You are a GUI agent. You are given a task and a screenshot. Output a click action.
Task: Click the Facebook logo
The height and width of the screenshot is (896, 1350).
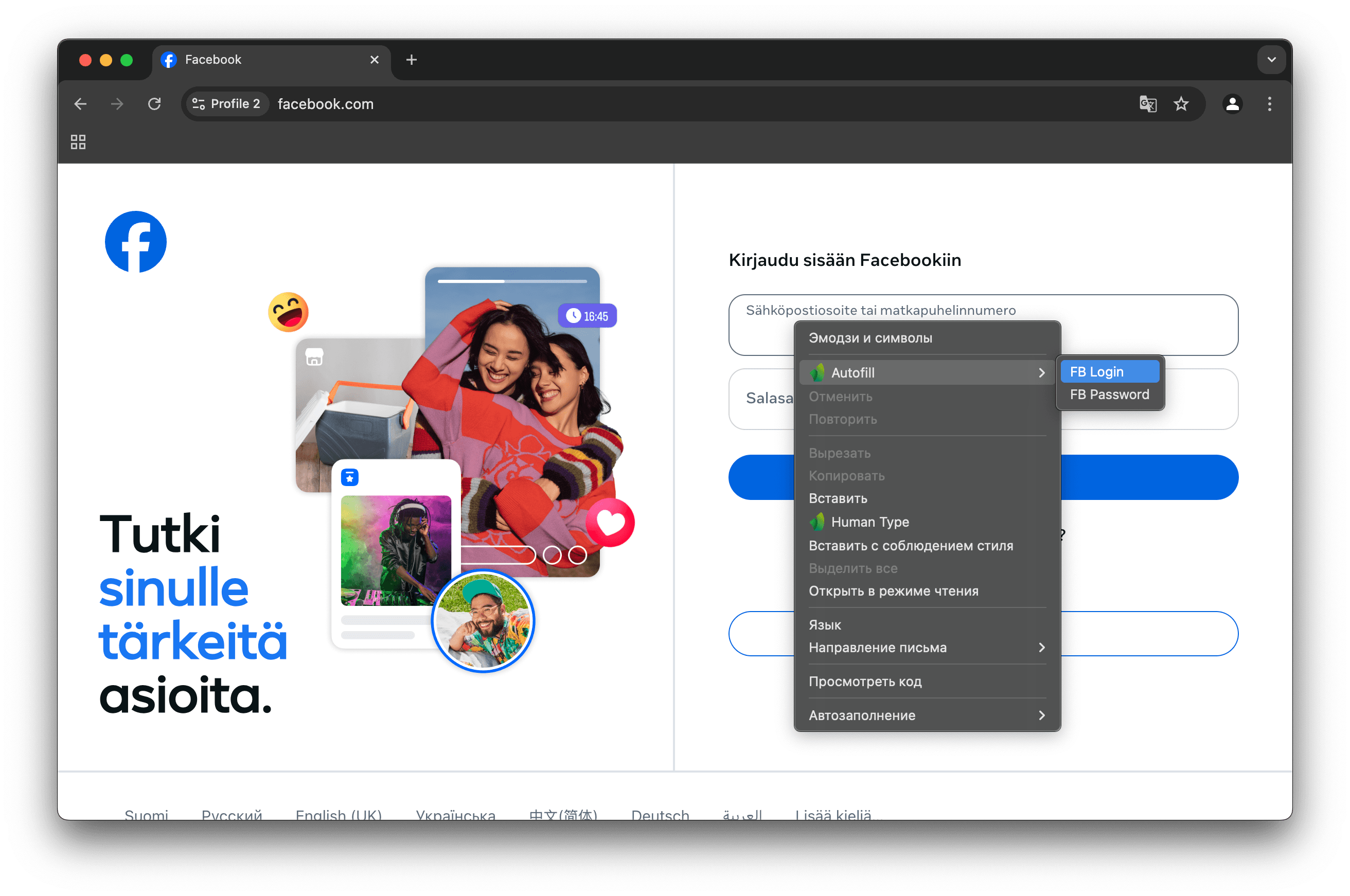(136, 242)
